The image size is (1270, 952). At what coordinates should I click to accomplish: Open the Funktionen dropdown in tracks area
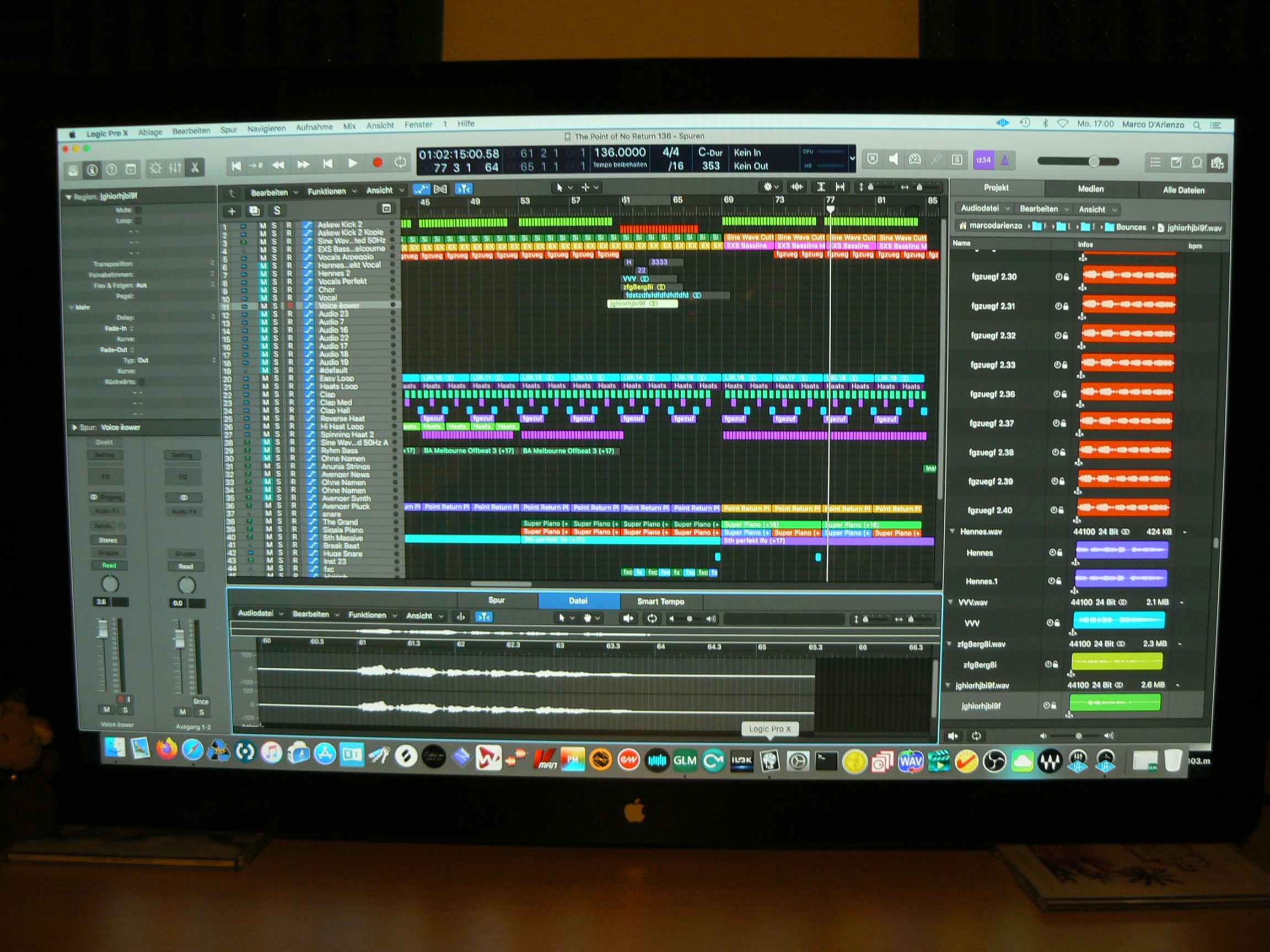click(x=331, y=191)
